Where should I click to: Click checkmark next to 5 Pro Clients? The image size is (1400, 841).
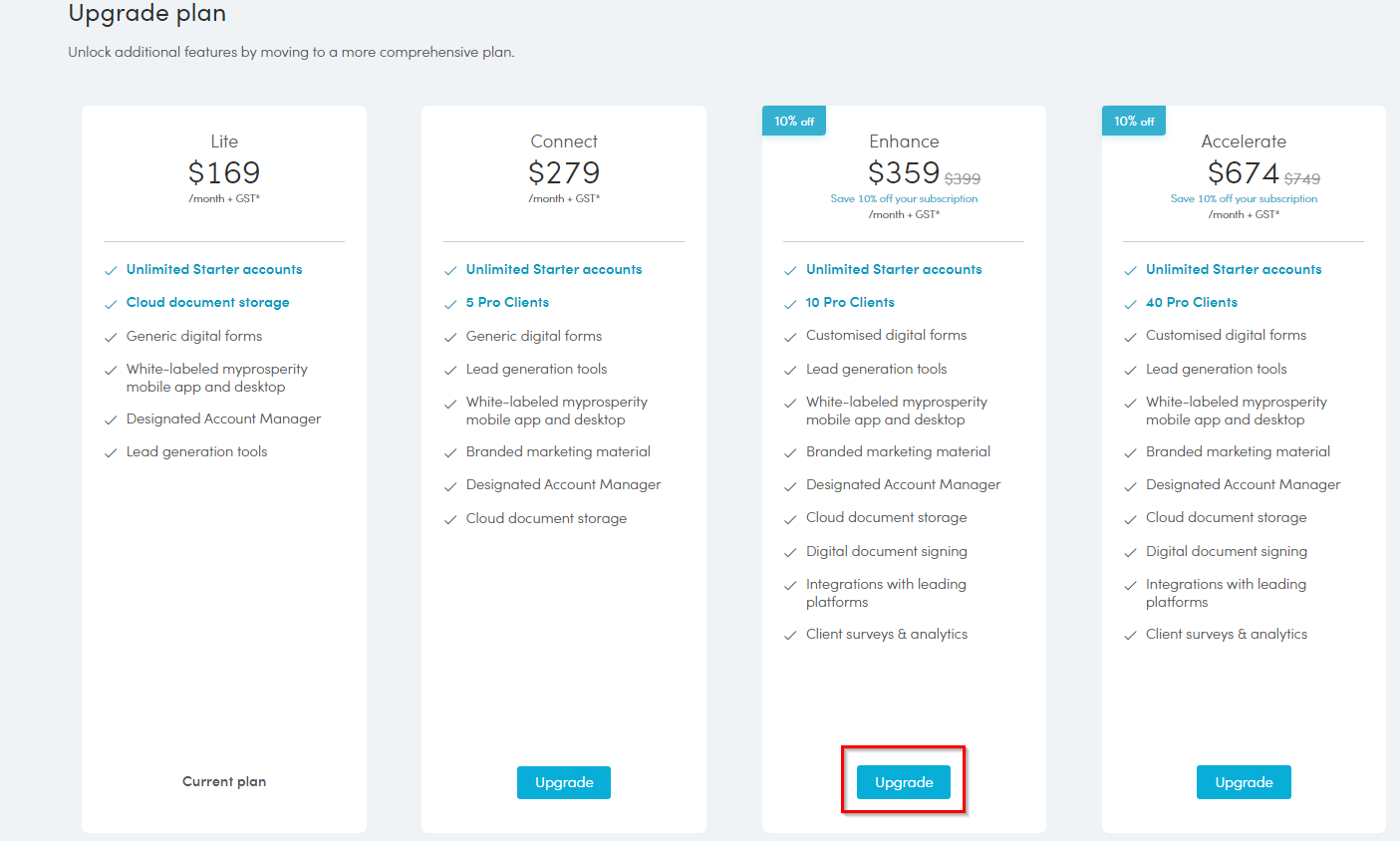pos(450,304)
